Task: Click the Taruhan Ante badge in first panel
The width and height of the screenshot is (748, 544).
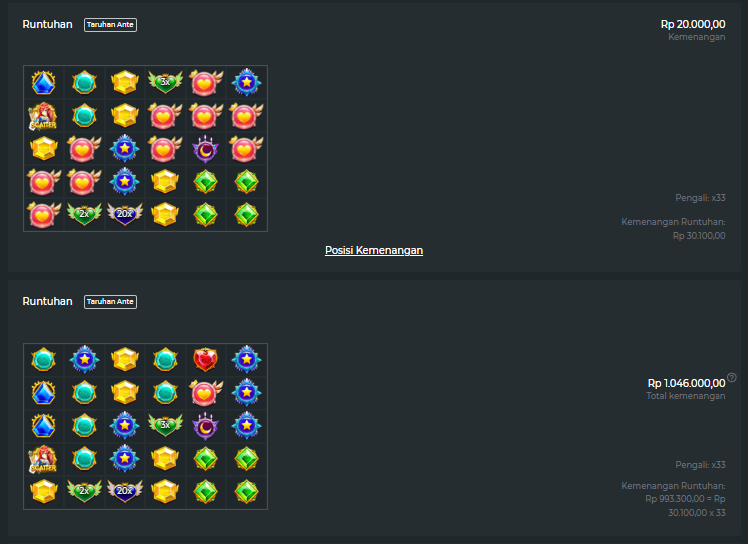Action: pos(110,25)
